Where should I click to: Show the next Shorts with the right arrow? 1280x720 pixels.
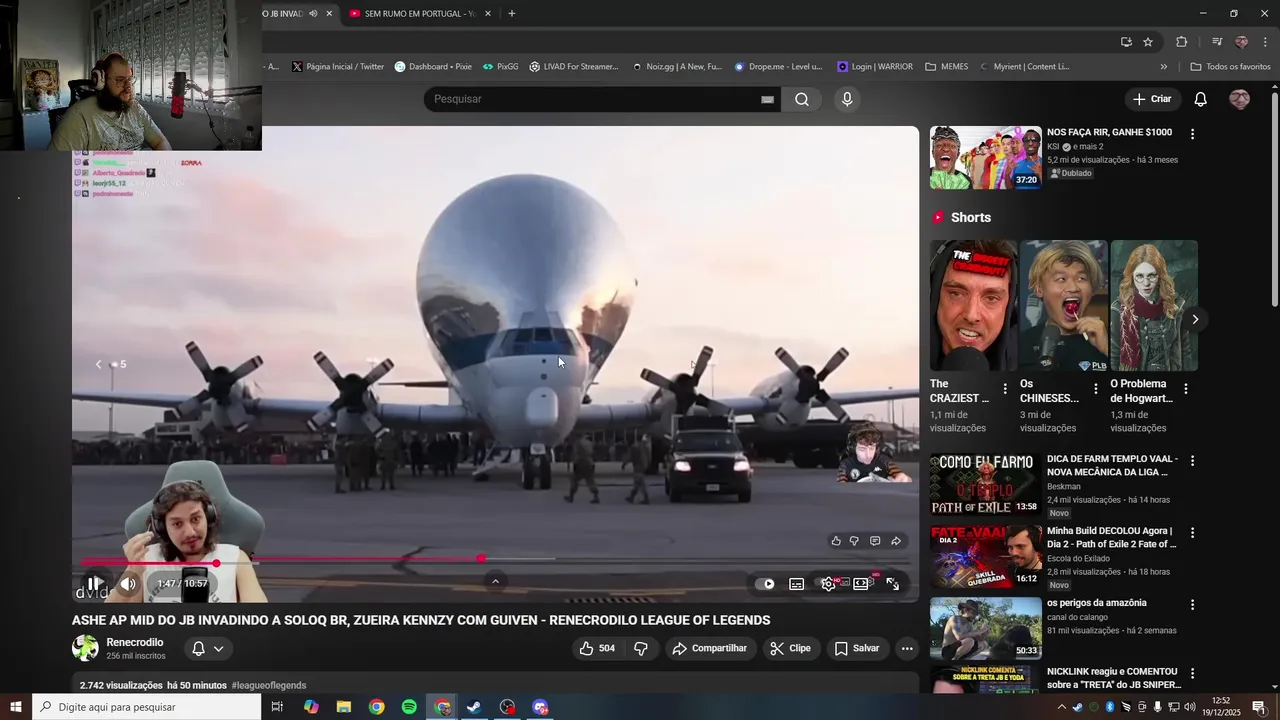coord(1194,319)
